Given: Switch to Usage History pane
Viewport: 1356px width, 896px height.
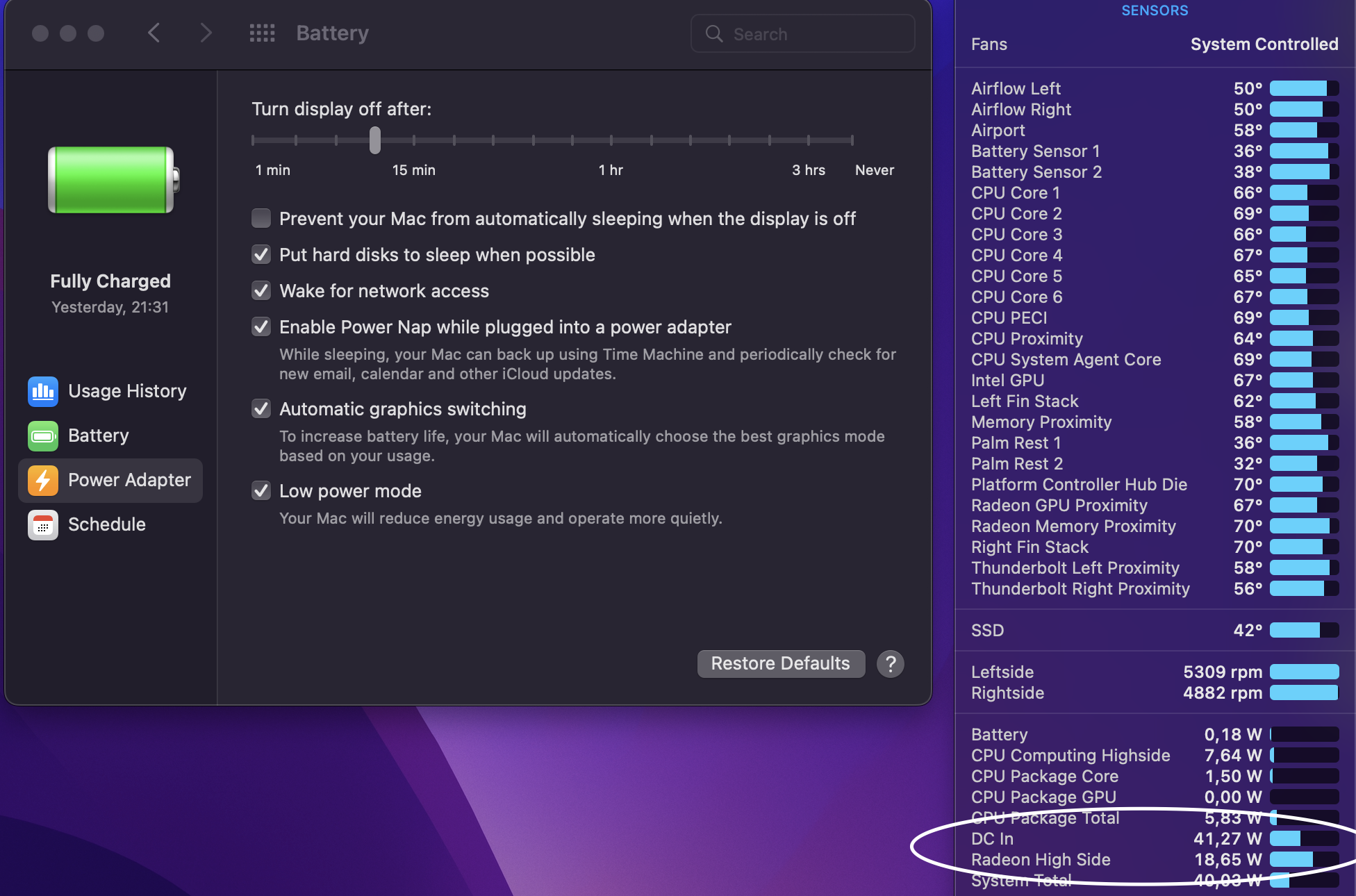Looking at the screenshot, I should (x=127, y=391).
